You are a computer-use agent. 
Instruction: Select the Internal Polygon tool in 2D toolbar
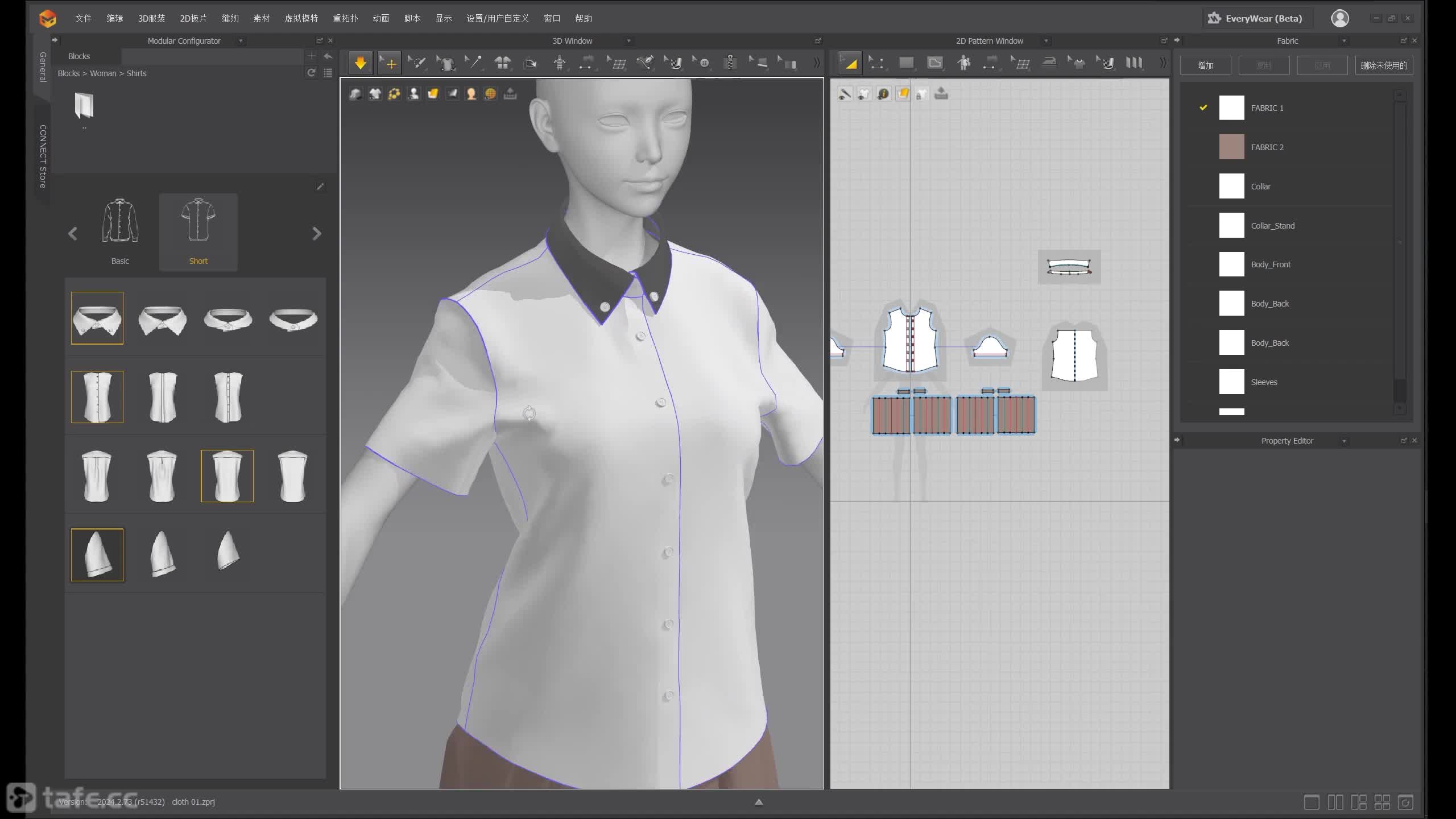(935, 63)
